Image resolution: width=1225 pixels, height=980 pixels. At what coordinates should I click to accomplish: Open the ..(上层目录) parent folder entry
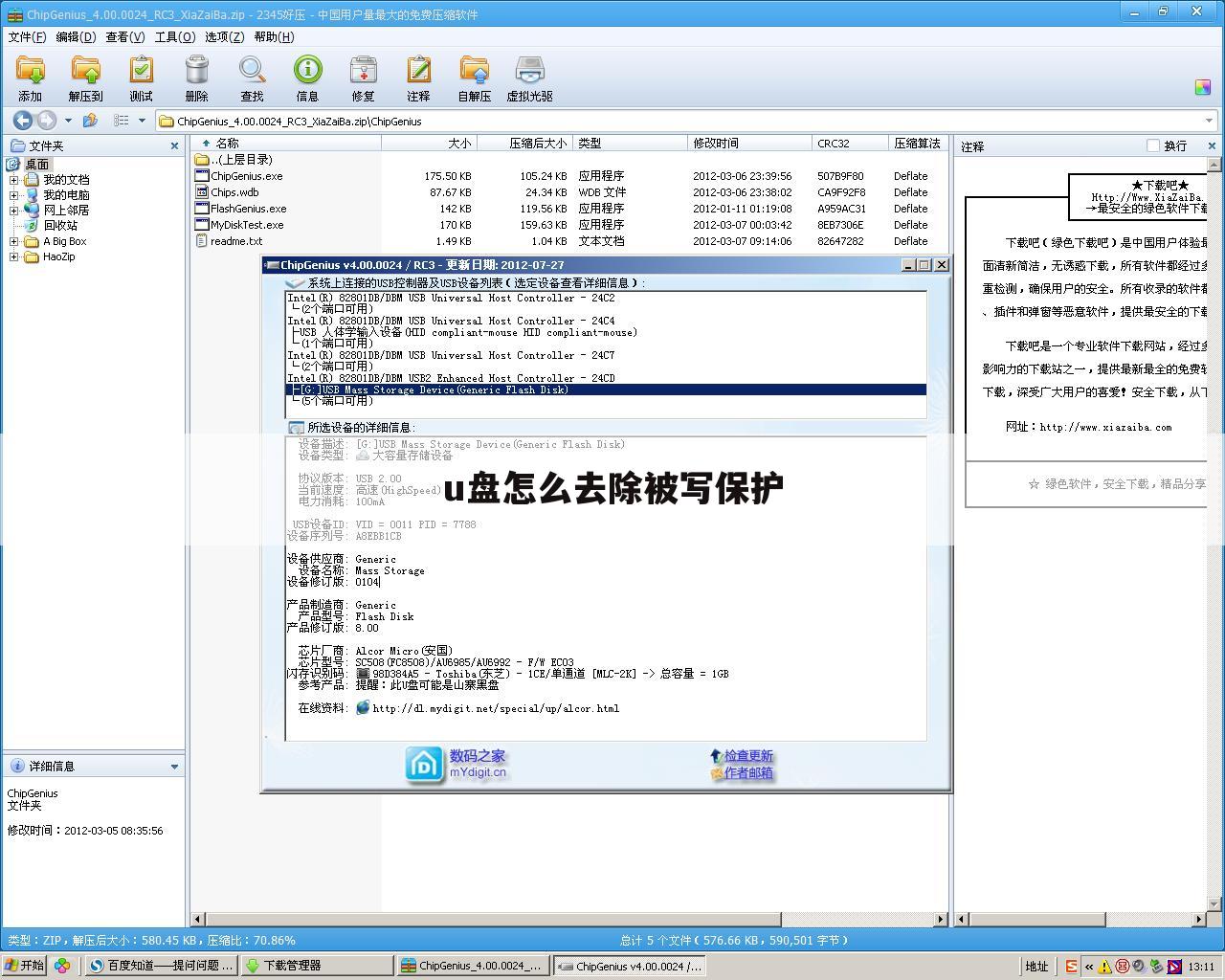coord(241,160)
